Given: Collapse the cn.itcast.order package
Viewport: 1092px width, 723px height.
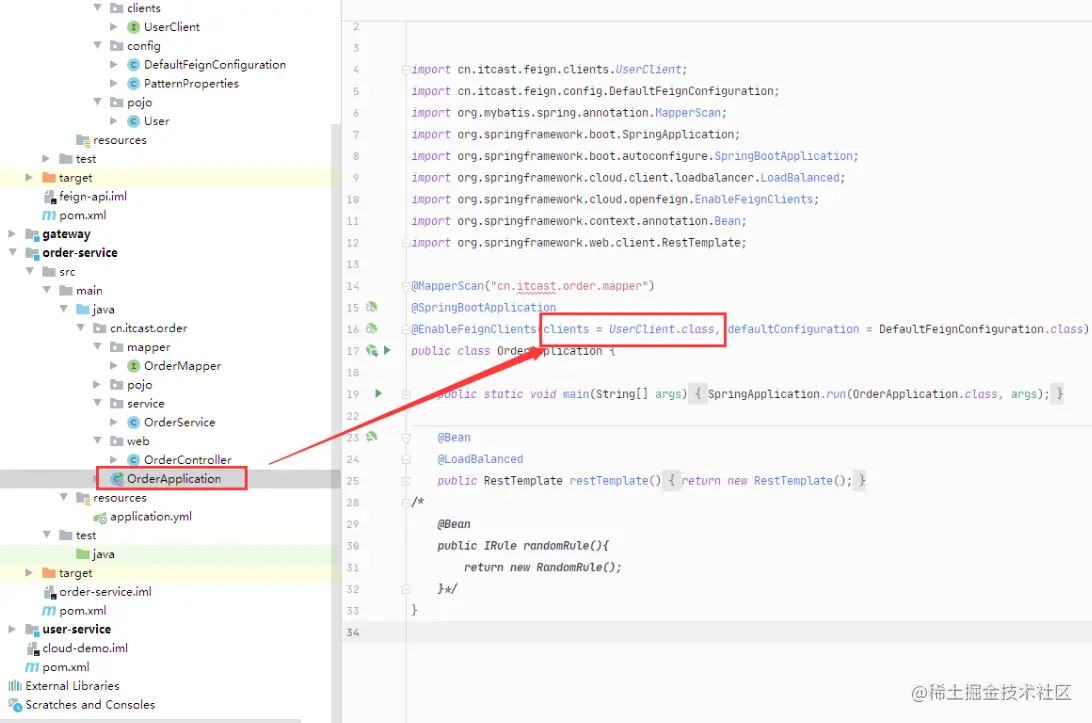Looking at the screenshot, I should (x=80, y=327).
